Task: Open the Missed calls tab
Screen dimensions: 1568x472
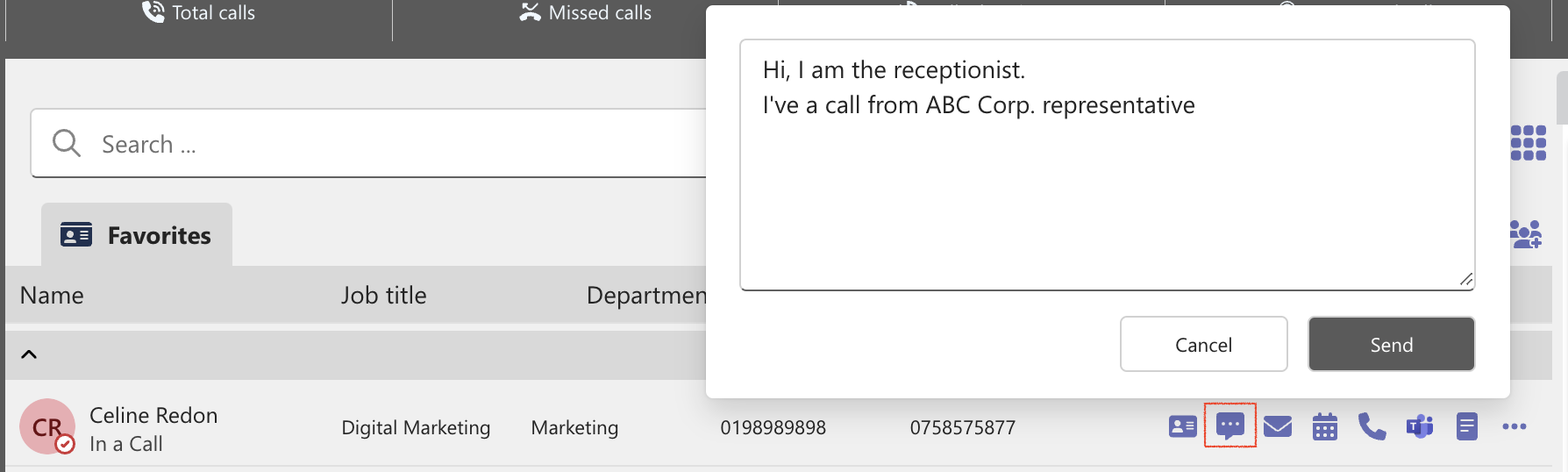Action: (586, 13)
